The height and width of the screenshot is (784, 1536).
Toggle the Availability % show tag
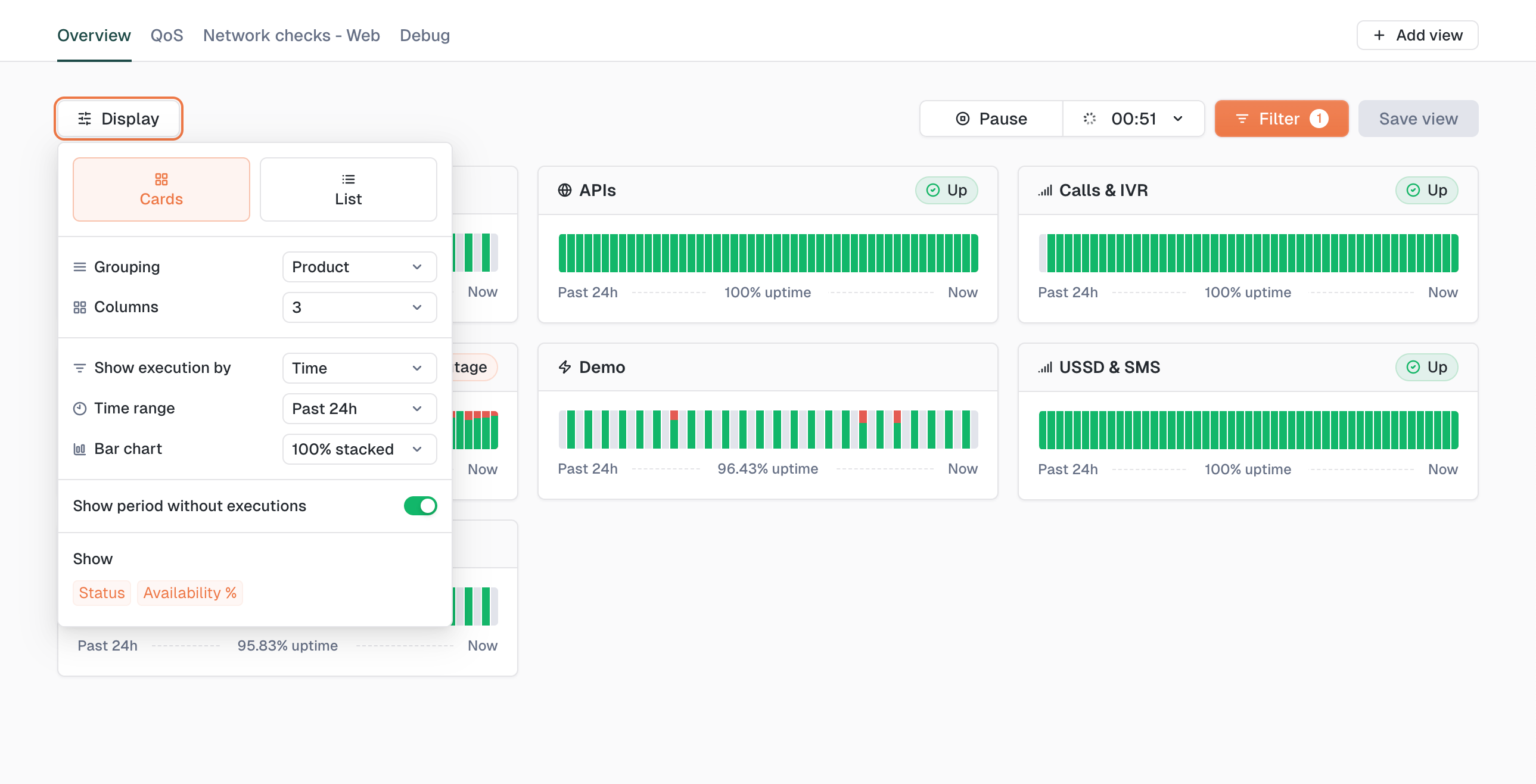[x=189, y=593]
